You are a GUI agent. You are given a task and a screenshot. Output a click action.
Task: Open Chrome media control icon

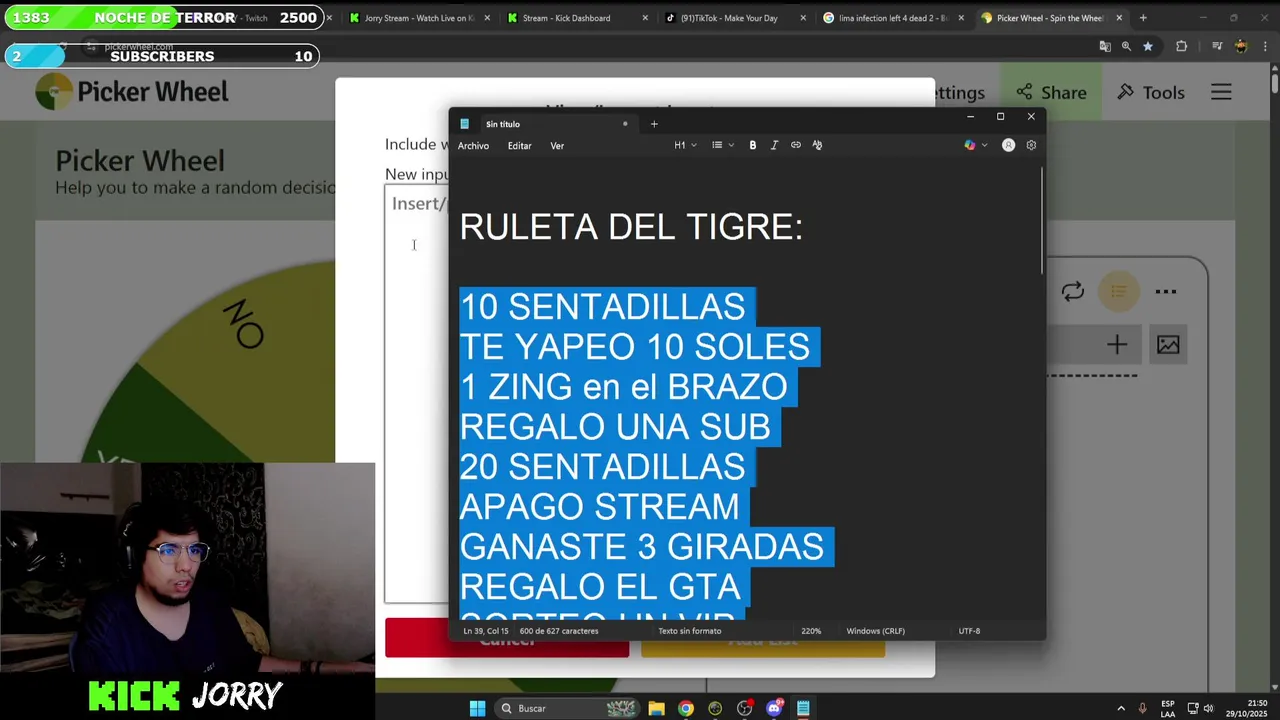point(1217,46)
